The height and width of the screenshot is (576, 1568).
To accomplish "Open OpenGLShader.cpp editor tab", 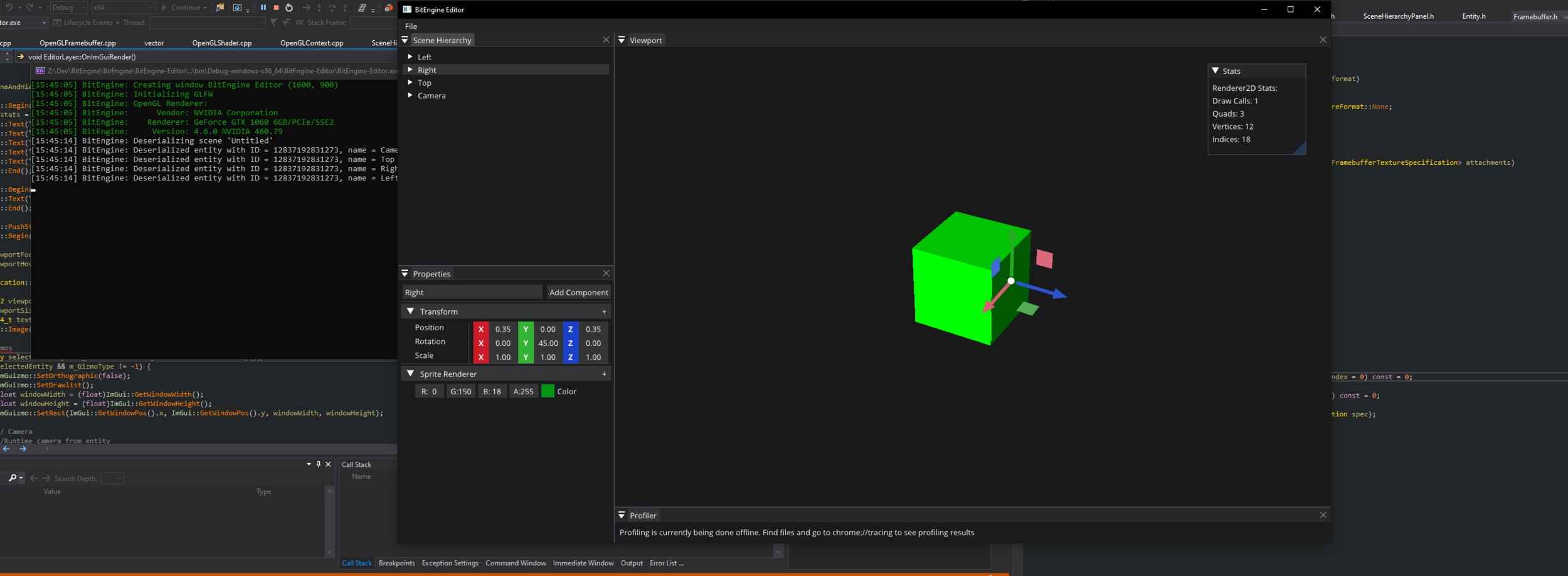I will pyautogui.click(x=222, y=43).
